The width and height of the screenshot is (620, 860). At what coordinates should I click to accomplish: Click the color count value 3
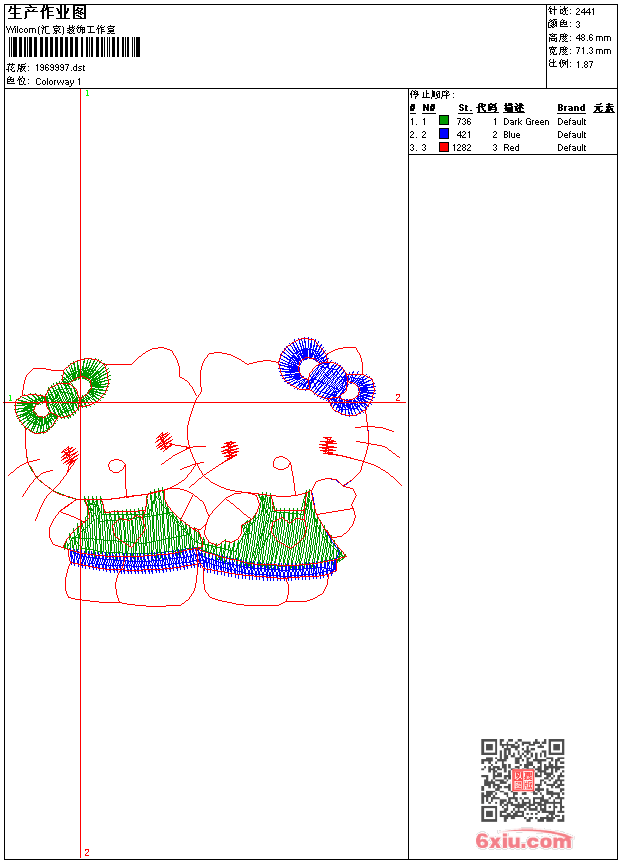pyautogui.click(x=578, y=25)
